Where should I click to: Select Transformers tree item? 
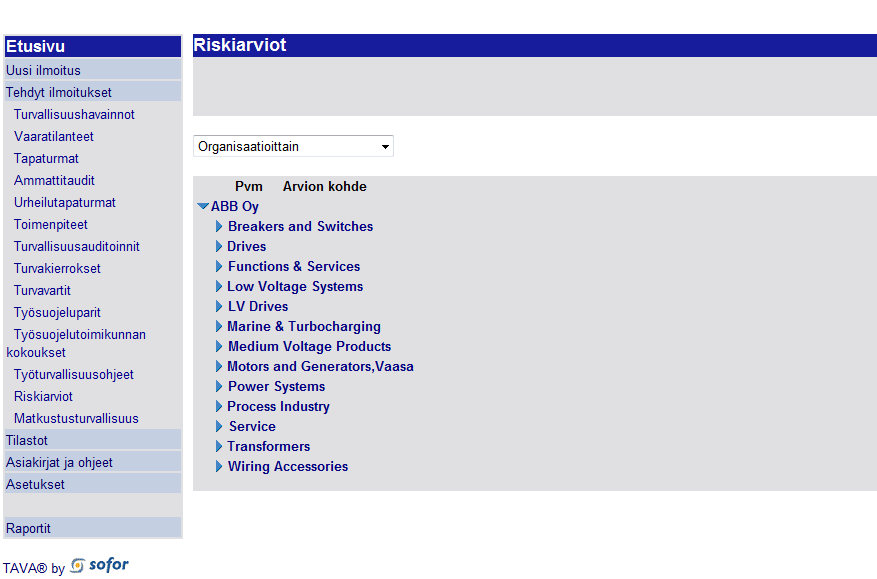268,446
